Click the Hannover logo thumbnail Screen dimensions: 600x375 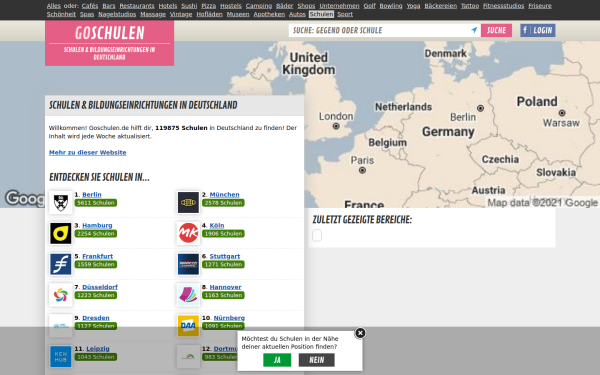tap(188, 295)
